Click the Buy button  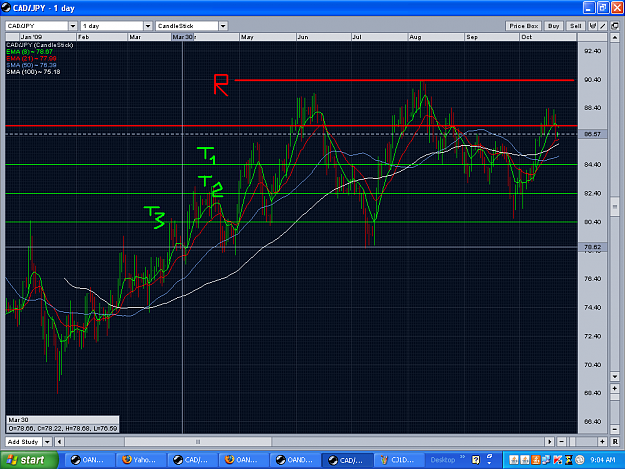pyautogui.click(x=553, y=26)
